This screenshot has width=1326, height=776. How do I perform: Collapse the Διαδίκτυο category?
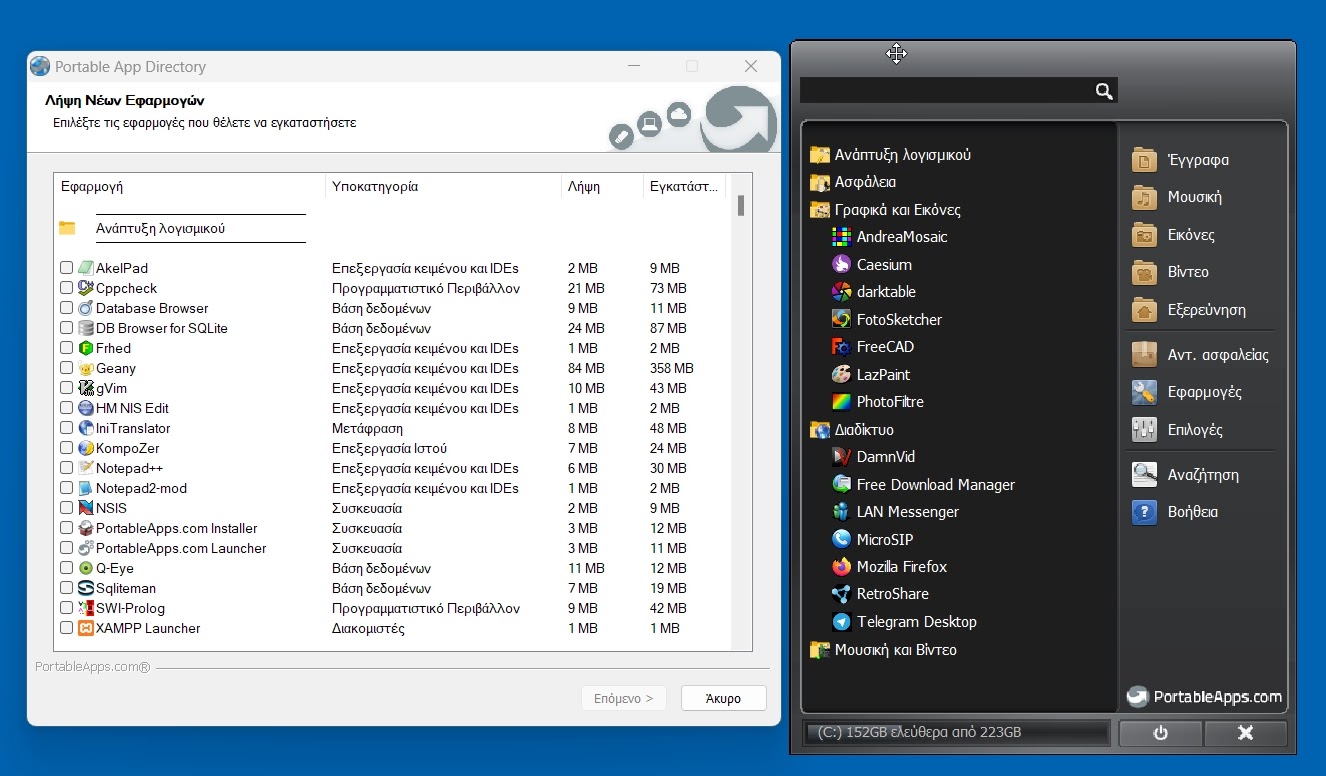851,430
